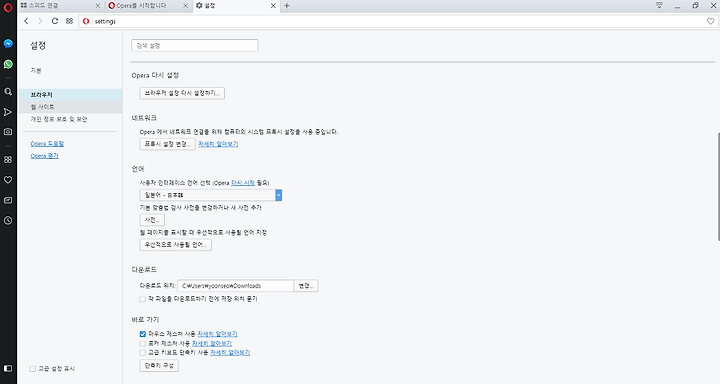Open the Opera 평가 link
The image size is (720, 384).
pyautogui.click(x=45, y=156)
